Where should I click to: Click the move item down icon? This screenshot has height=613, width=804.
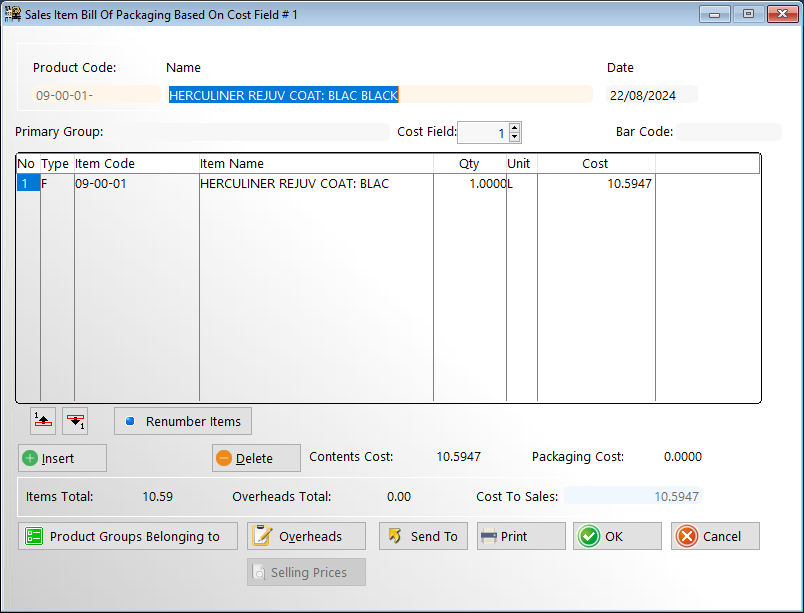(x=75, y=421)
